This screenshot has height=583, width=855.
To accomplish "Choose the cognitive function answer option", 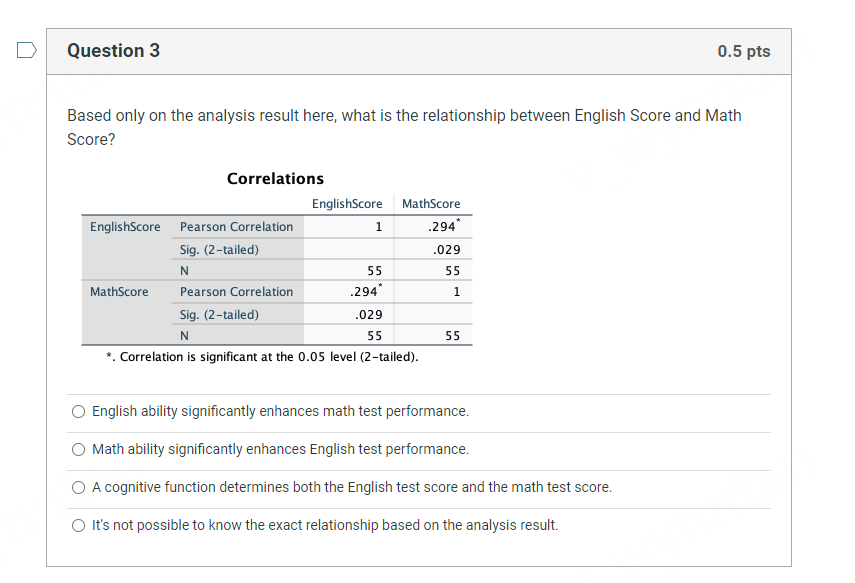I will (78, 487).
